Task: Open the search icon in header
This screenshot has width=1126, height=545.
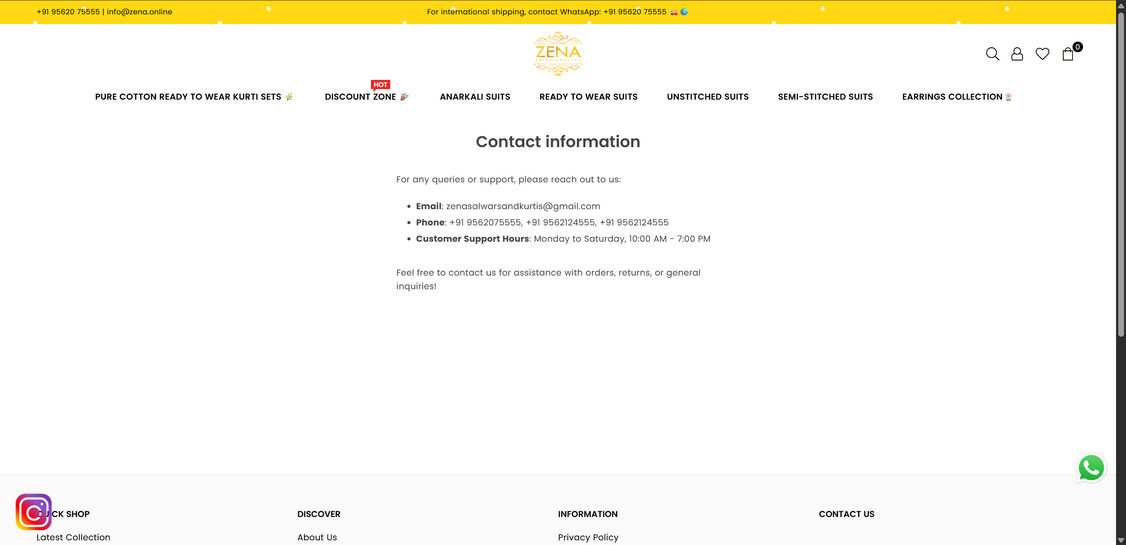Action: point(992,54)
